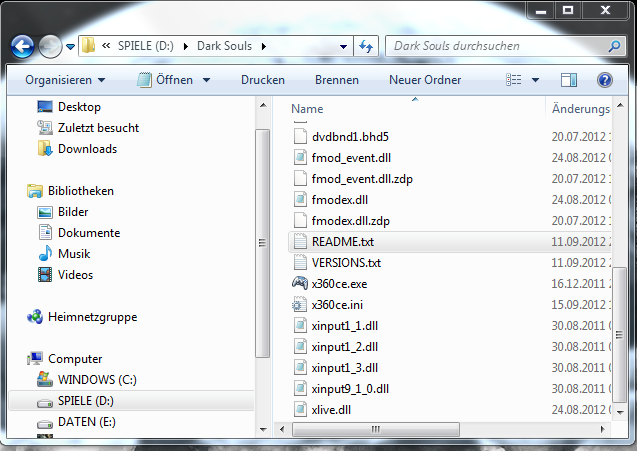Expand the arrow after Dark Souls breadcrumb
The width and height of the screenshot is (637, 451).
264,46
